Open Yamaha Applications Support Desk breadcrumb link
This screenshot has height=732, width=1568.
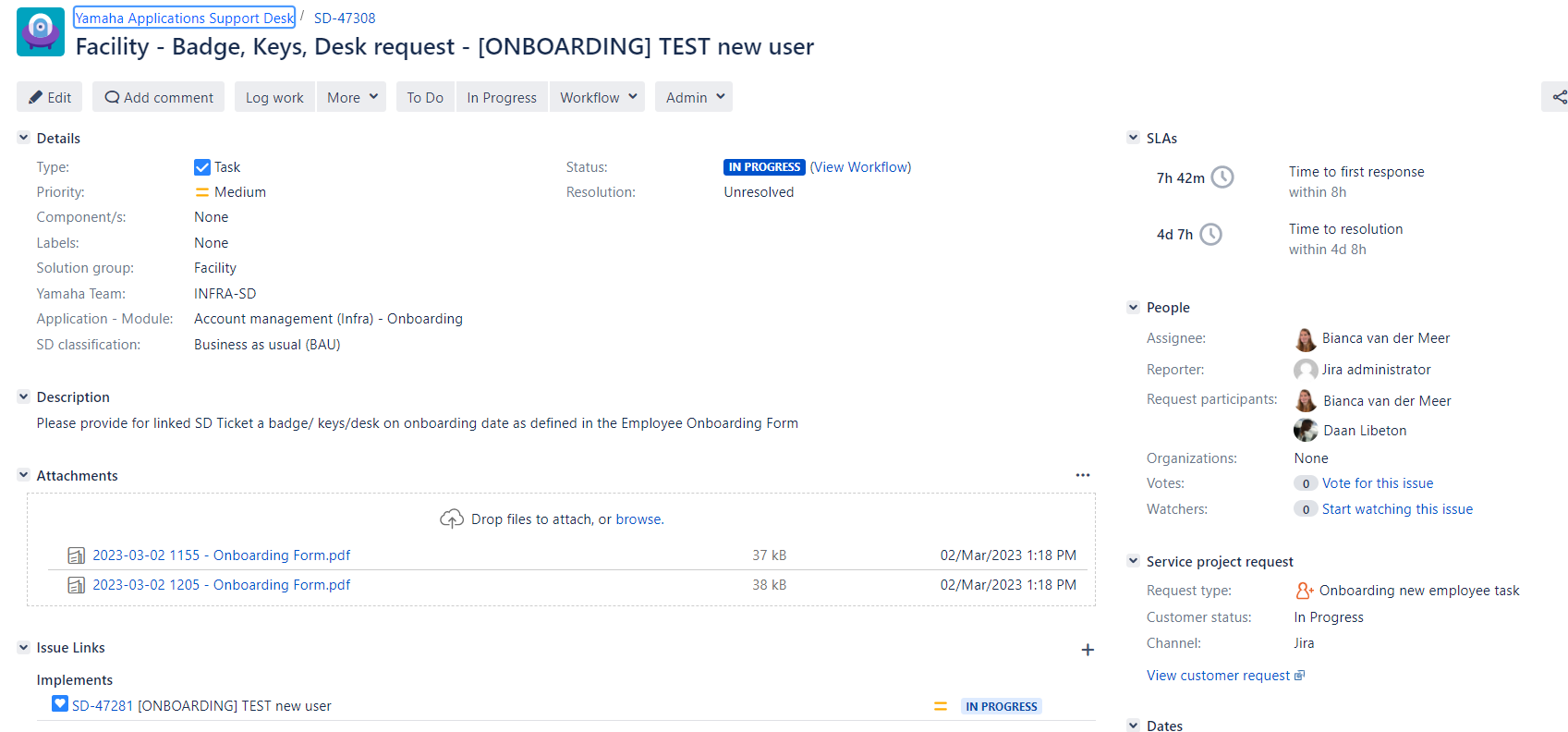[185, 18]
